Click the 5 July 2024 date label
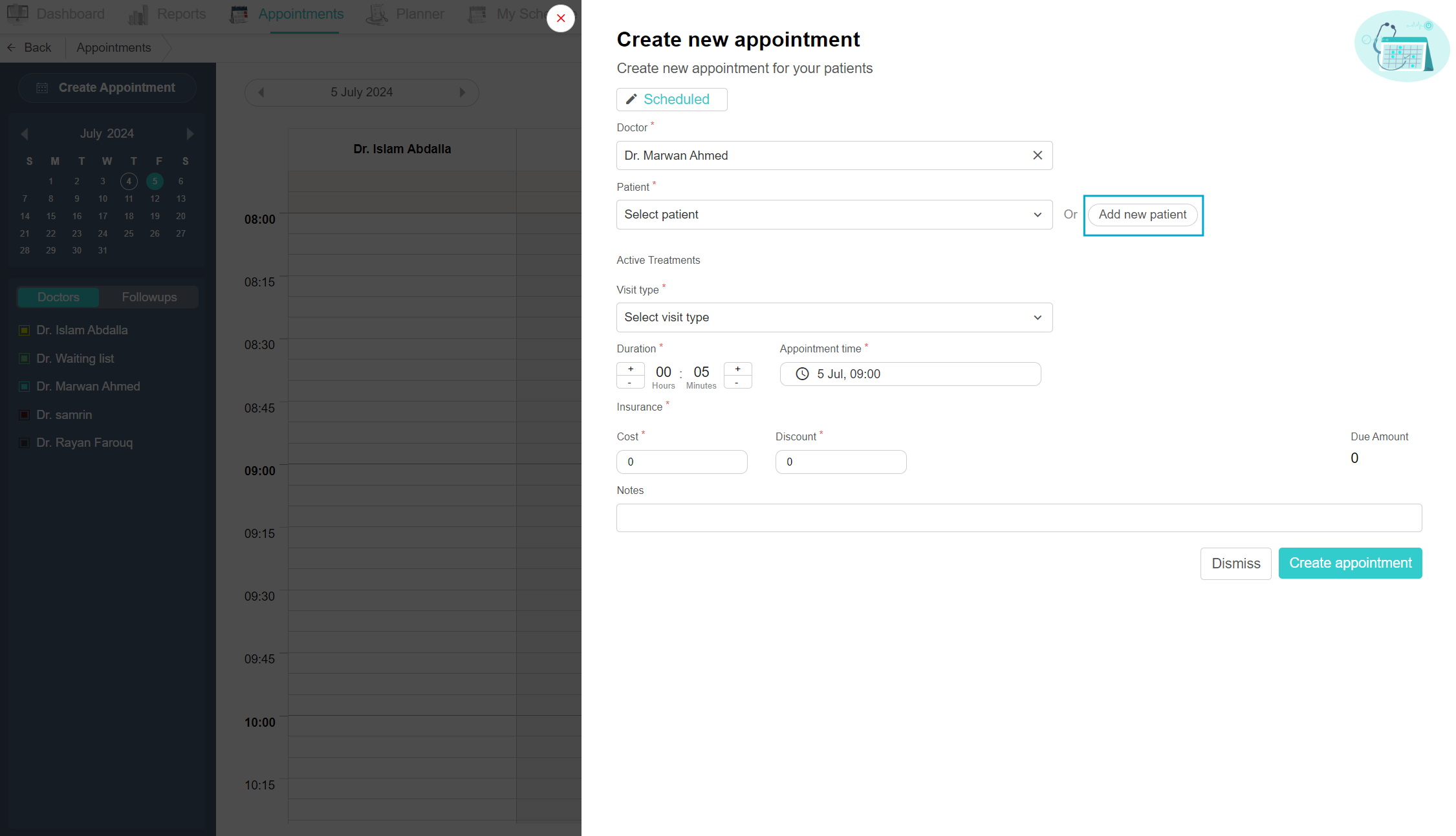 [362, 92]
